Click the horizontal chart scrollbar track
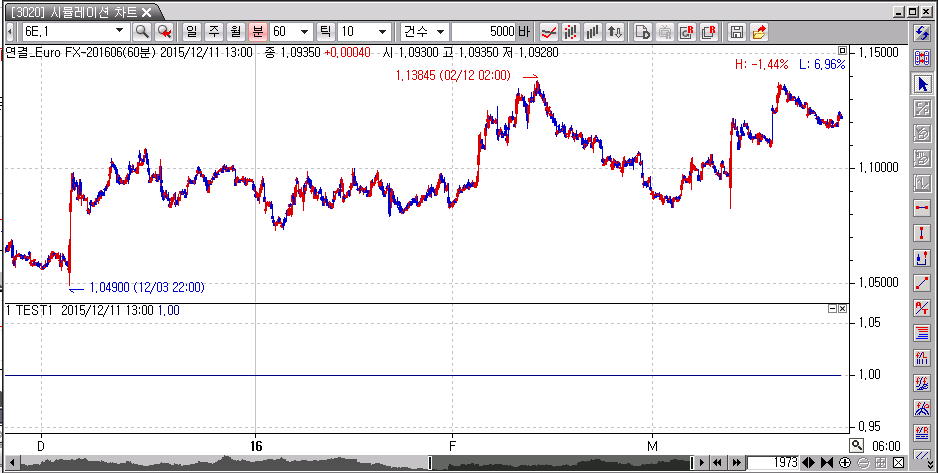This screenshot has height=473, width=938. [x=300, y=463]
